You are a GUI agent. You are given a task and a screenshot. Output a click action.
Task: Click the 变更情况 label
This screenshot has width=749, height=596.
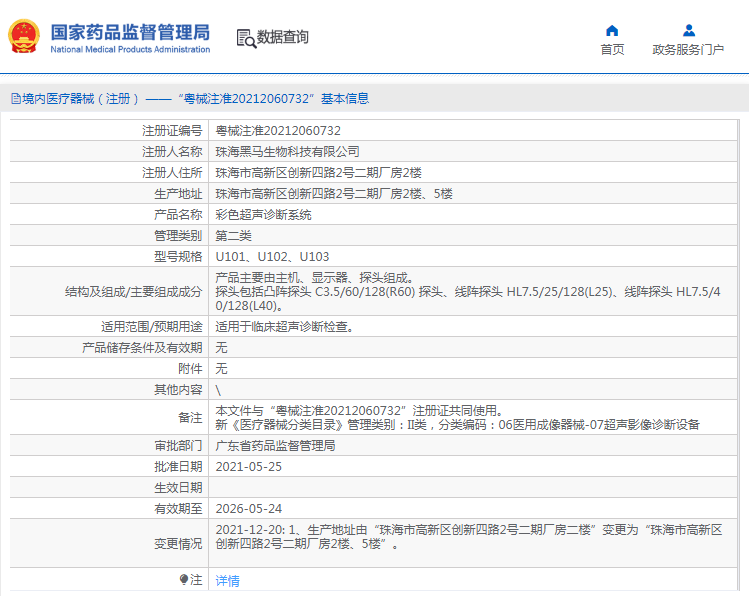(178, 544)
